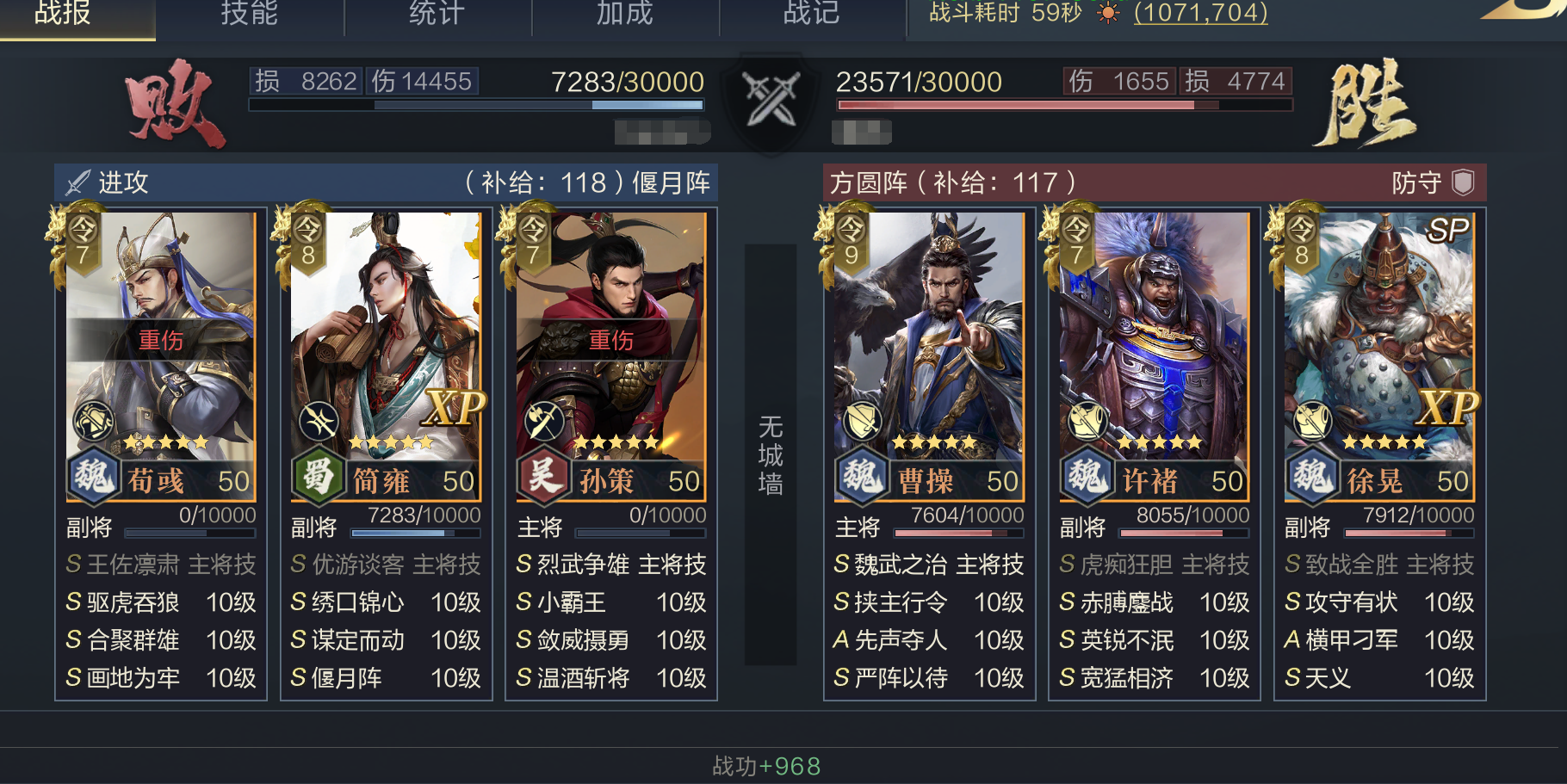Click the sun weather icon near coordinates
Image resolution: width=1567 pixels, height=784 pixels.
[x=1108, y=13]
